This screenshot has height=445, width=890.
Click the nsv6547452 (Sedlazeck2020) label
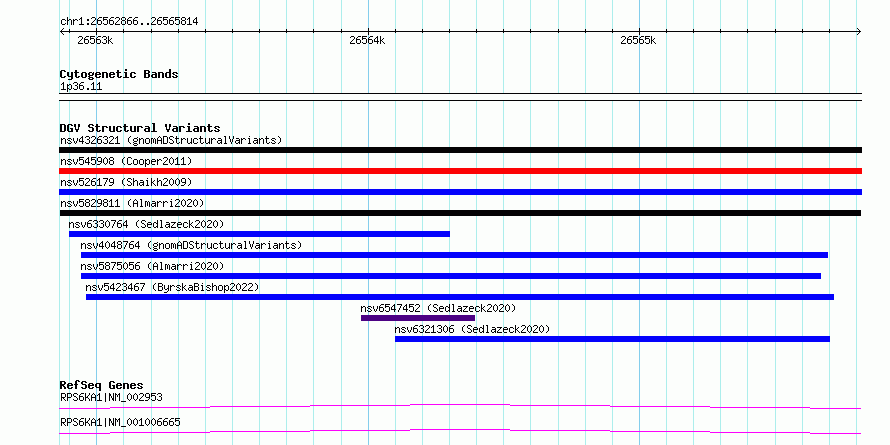(x=438, y=308)
